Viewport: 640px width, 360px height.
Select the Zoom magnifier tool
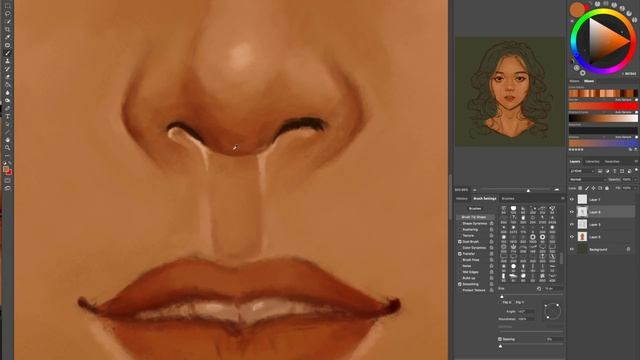[7, 148]
